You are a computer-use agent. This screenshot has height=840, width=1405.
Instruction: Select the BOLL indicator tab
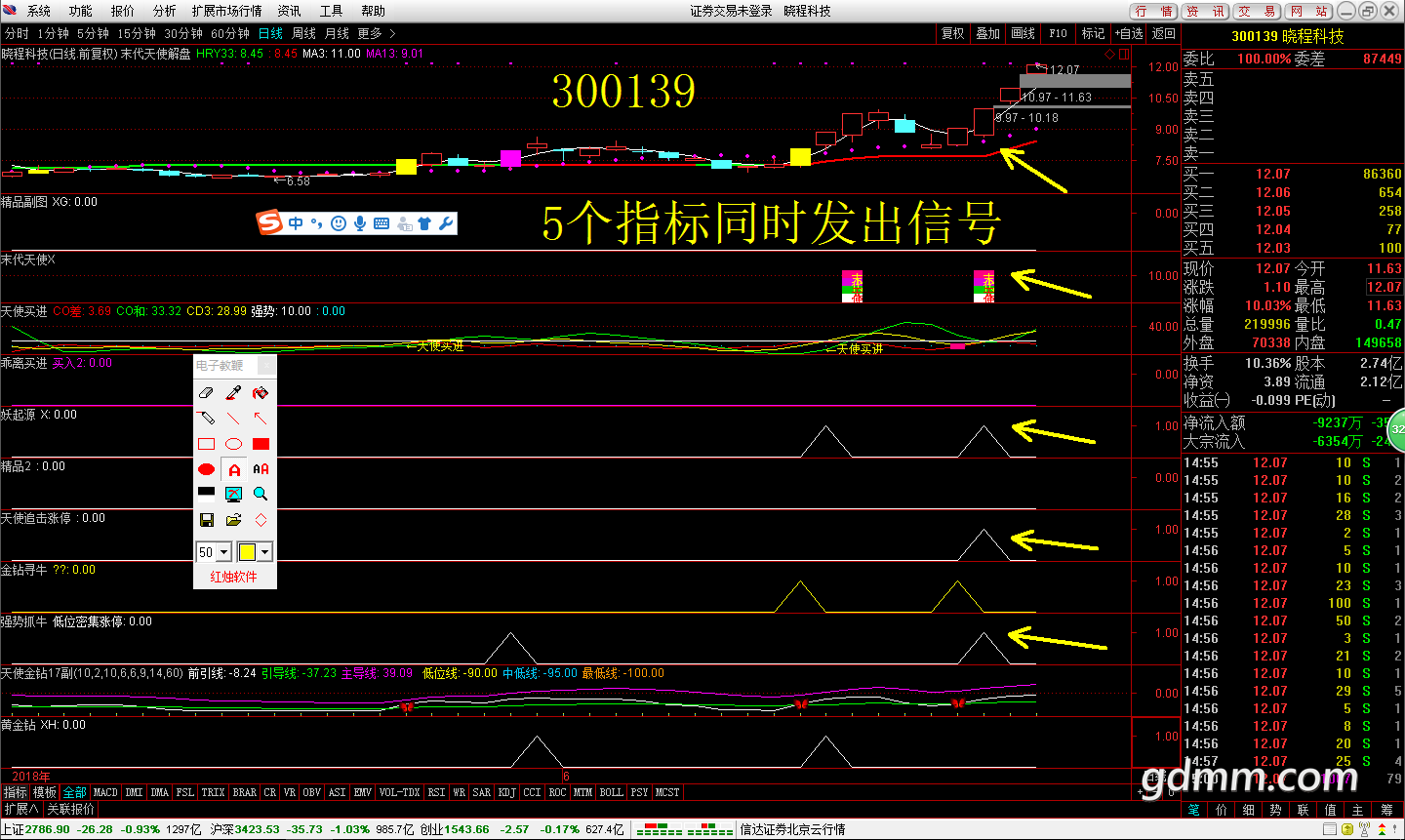611,792
